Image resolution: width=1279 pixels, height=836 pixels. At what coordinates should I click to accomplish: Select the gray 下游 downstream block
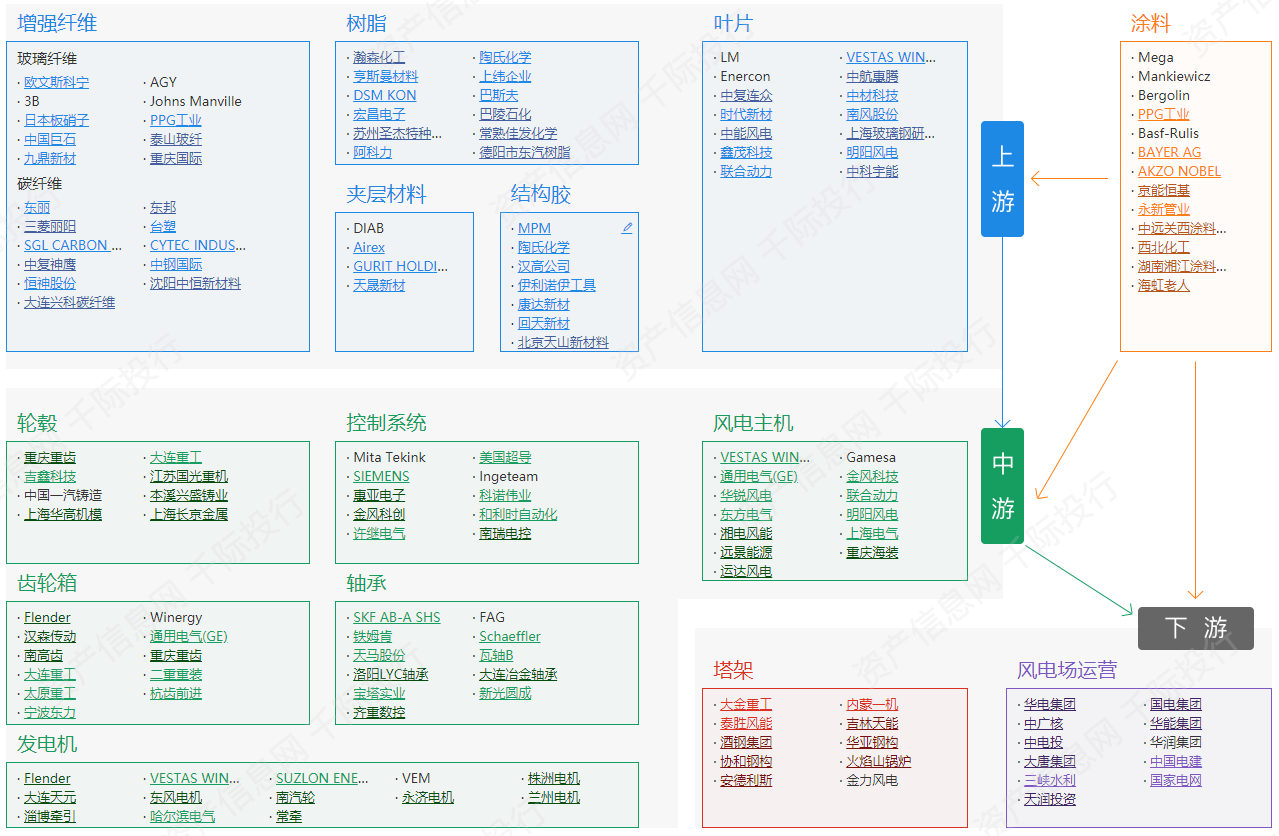point(1195,628)
